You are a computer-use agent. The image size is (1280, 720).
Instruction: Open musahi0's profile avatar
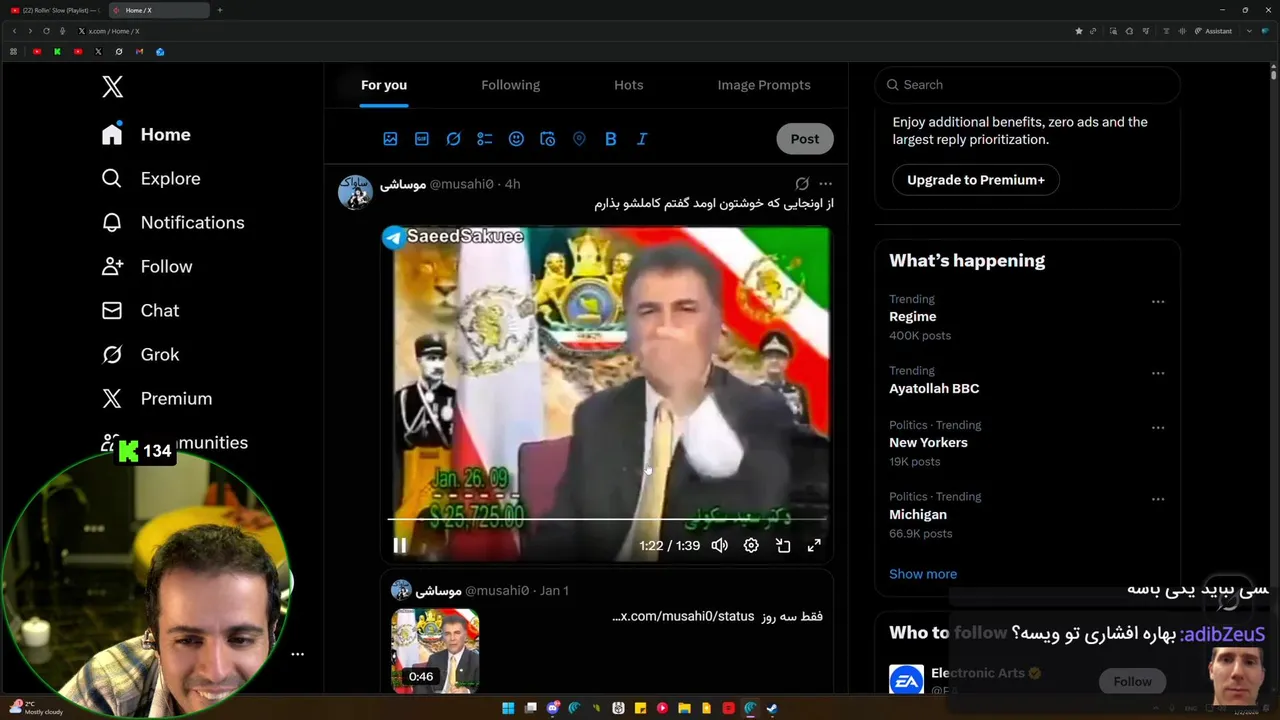[x=355, y=192]
